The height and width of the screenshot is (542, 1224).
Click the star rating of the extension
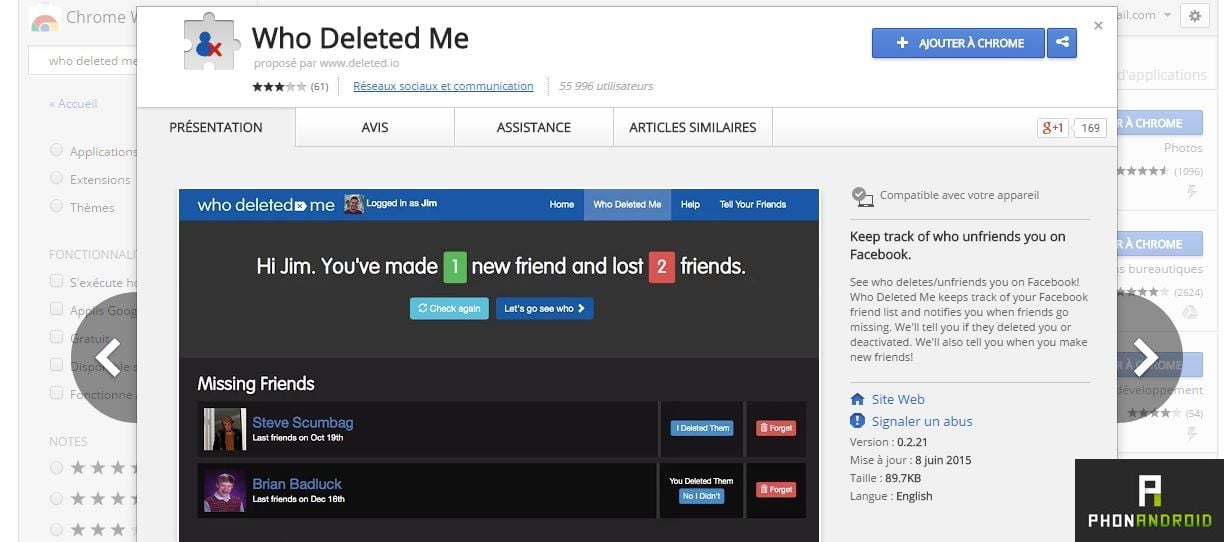(x=279, y=87)
